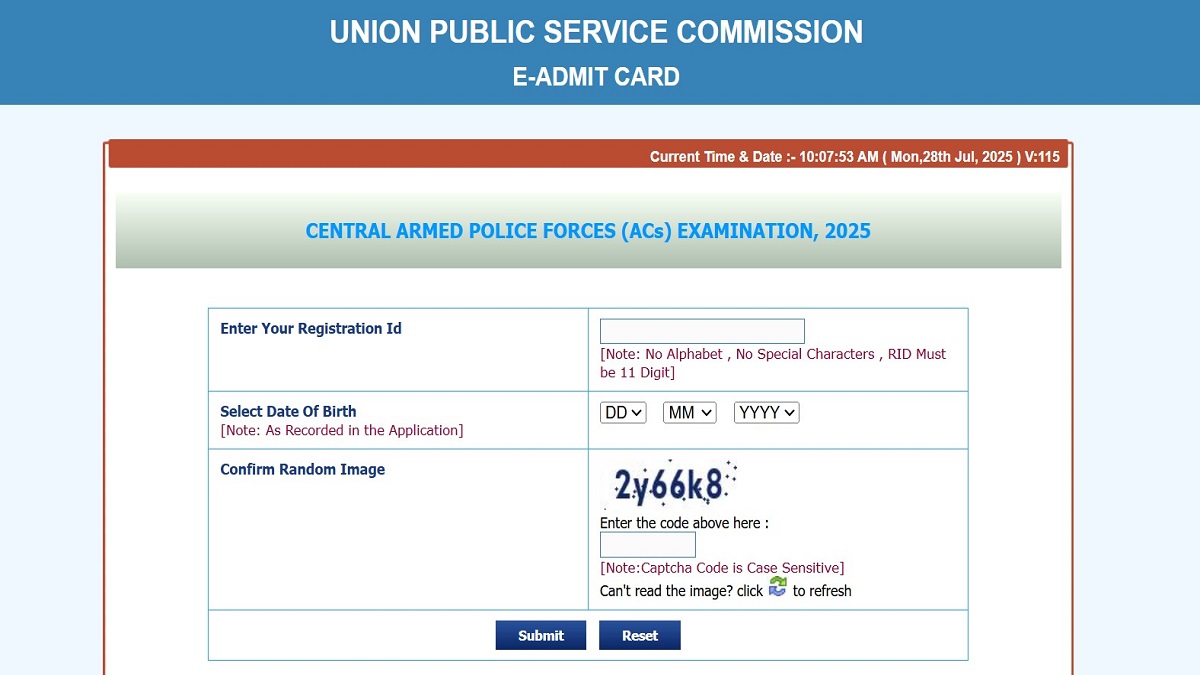Open the YYYY year dropdown

(766, 412)
